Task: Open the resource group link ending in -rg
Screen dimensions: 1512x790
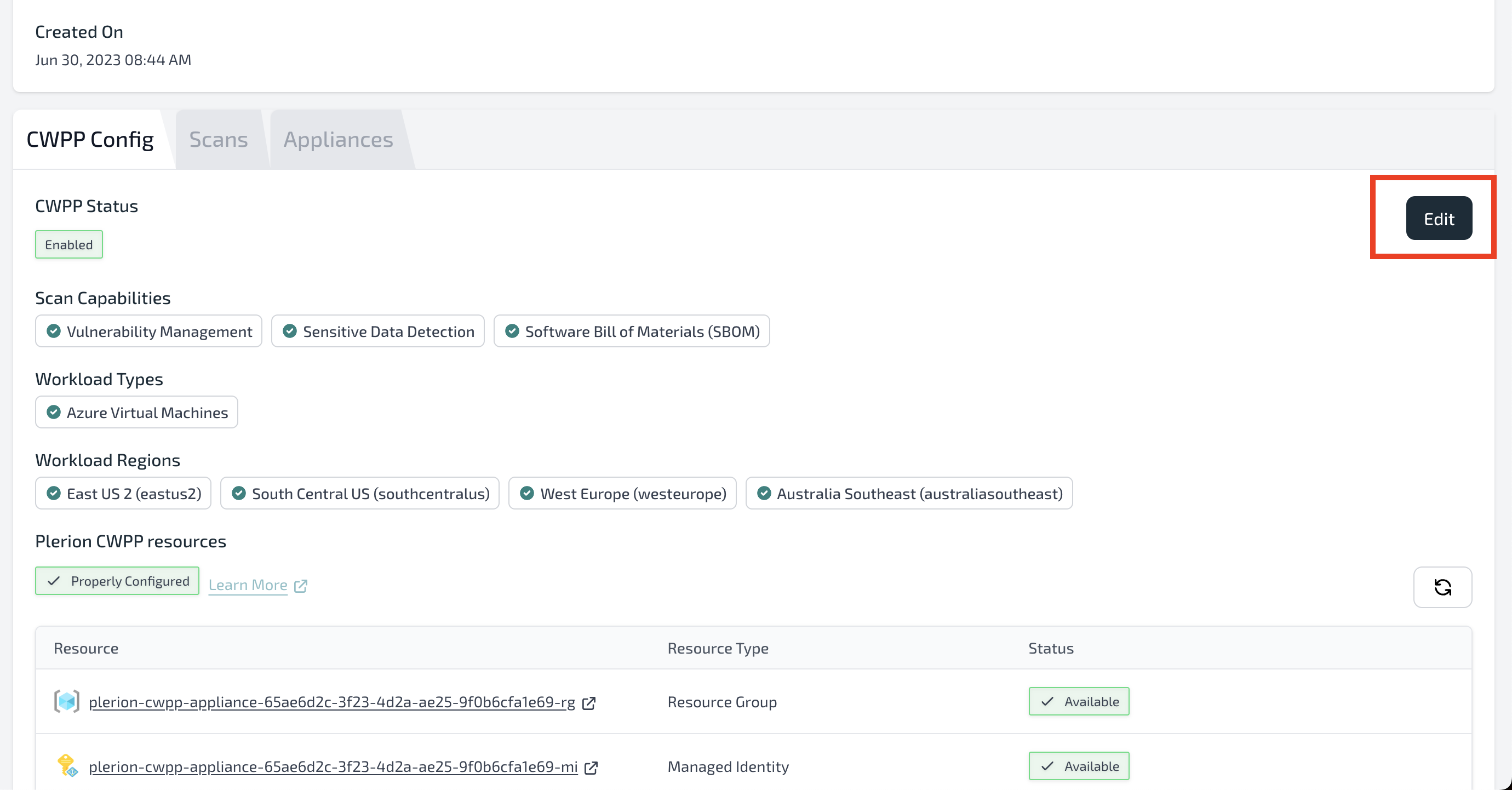Action: [x=331, y=702]
